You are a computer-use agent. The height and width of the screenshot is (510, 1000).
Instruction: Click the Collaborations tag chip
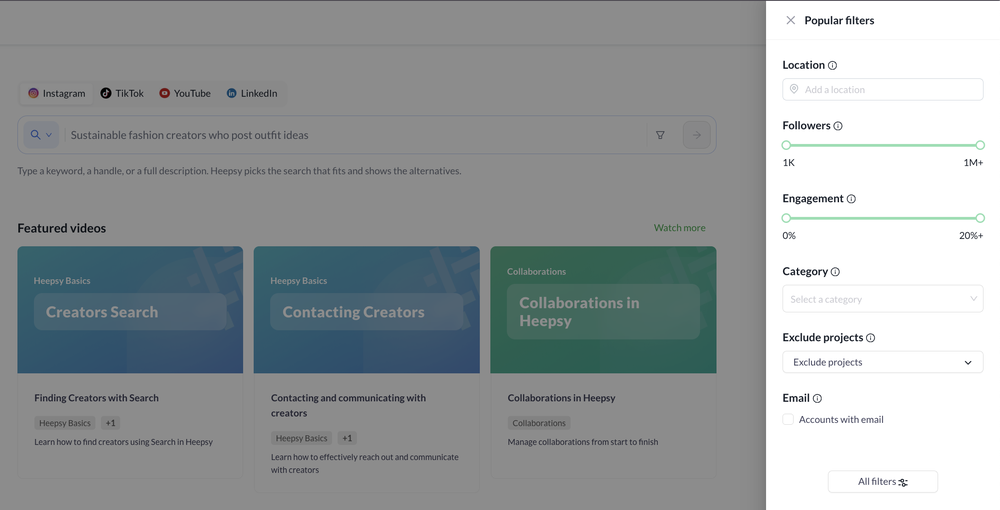point(539,423)
